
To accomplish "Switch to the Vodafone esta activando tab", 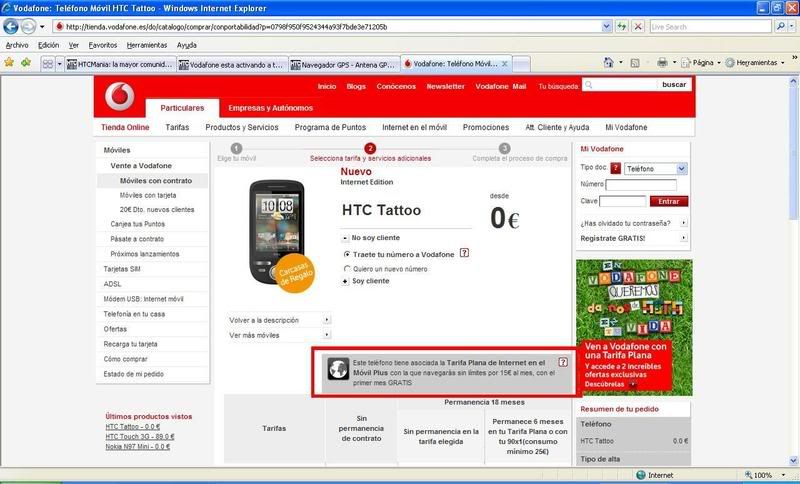I will point(232,65).
